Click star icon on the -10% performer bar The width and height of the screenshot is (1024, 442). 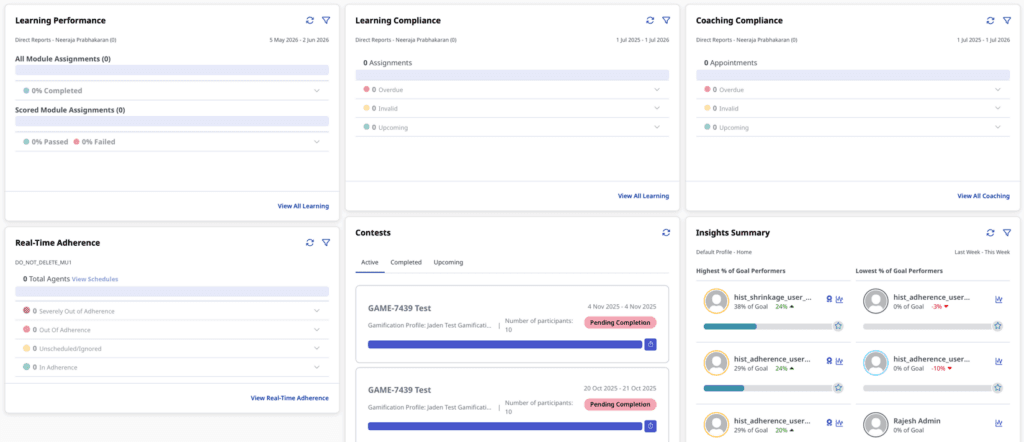998,388
